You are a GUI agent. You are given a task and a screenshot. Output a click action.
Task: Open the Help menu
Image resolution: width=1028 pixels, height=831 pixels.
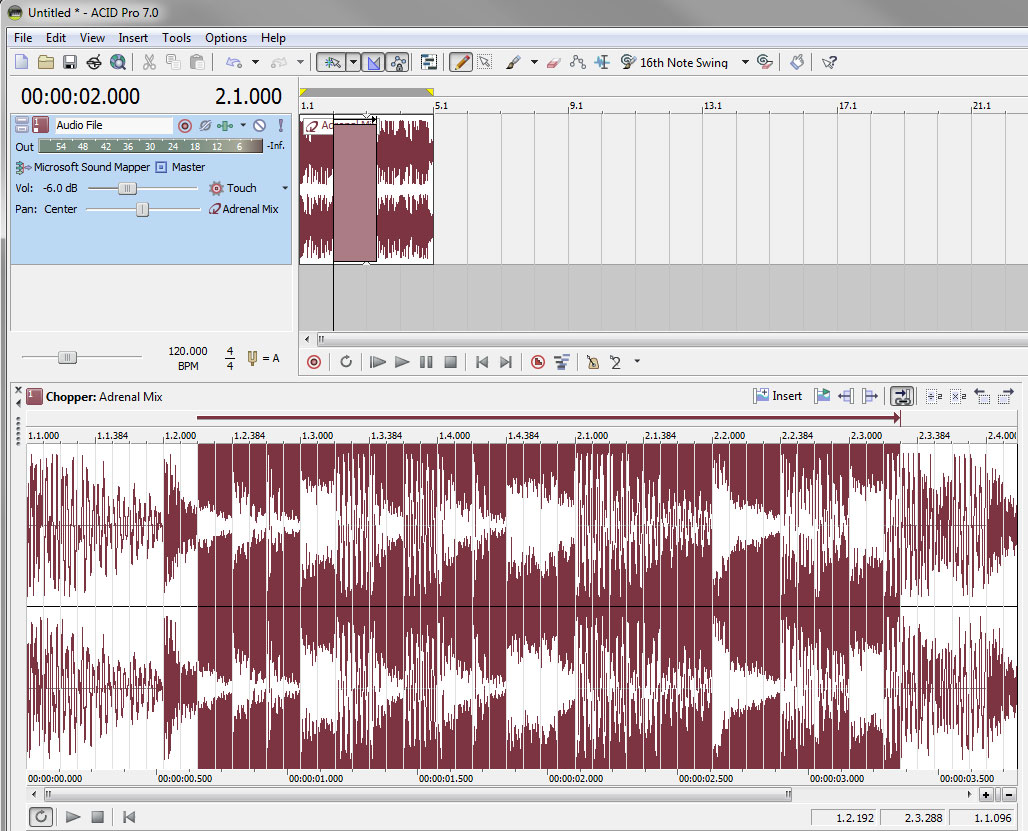(x=273, y=38)
